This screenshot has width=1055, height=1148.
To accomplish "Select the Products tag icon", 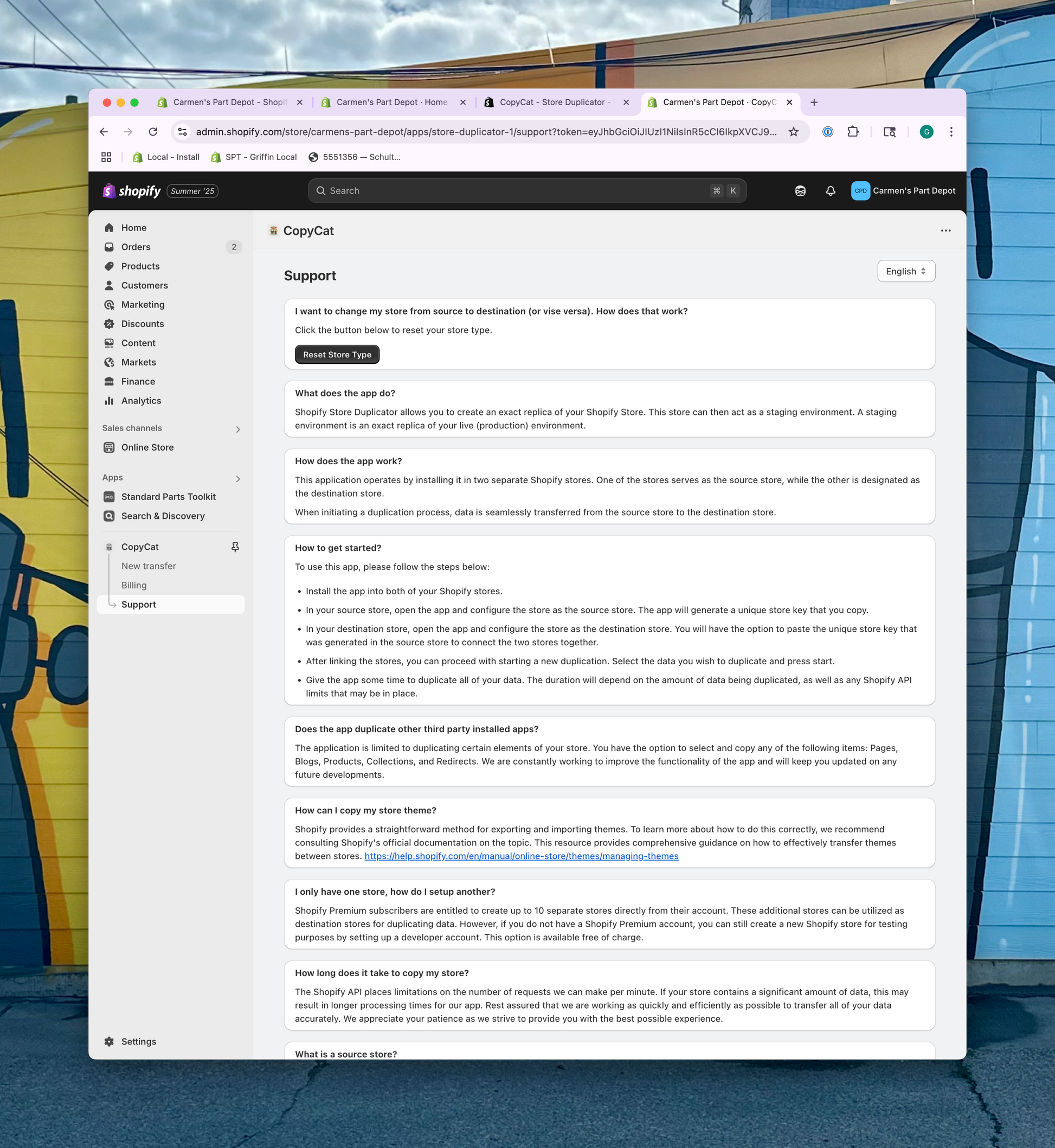I will (109, 266).
